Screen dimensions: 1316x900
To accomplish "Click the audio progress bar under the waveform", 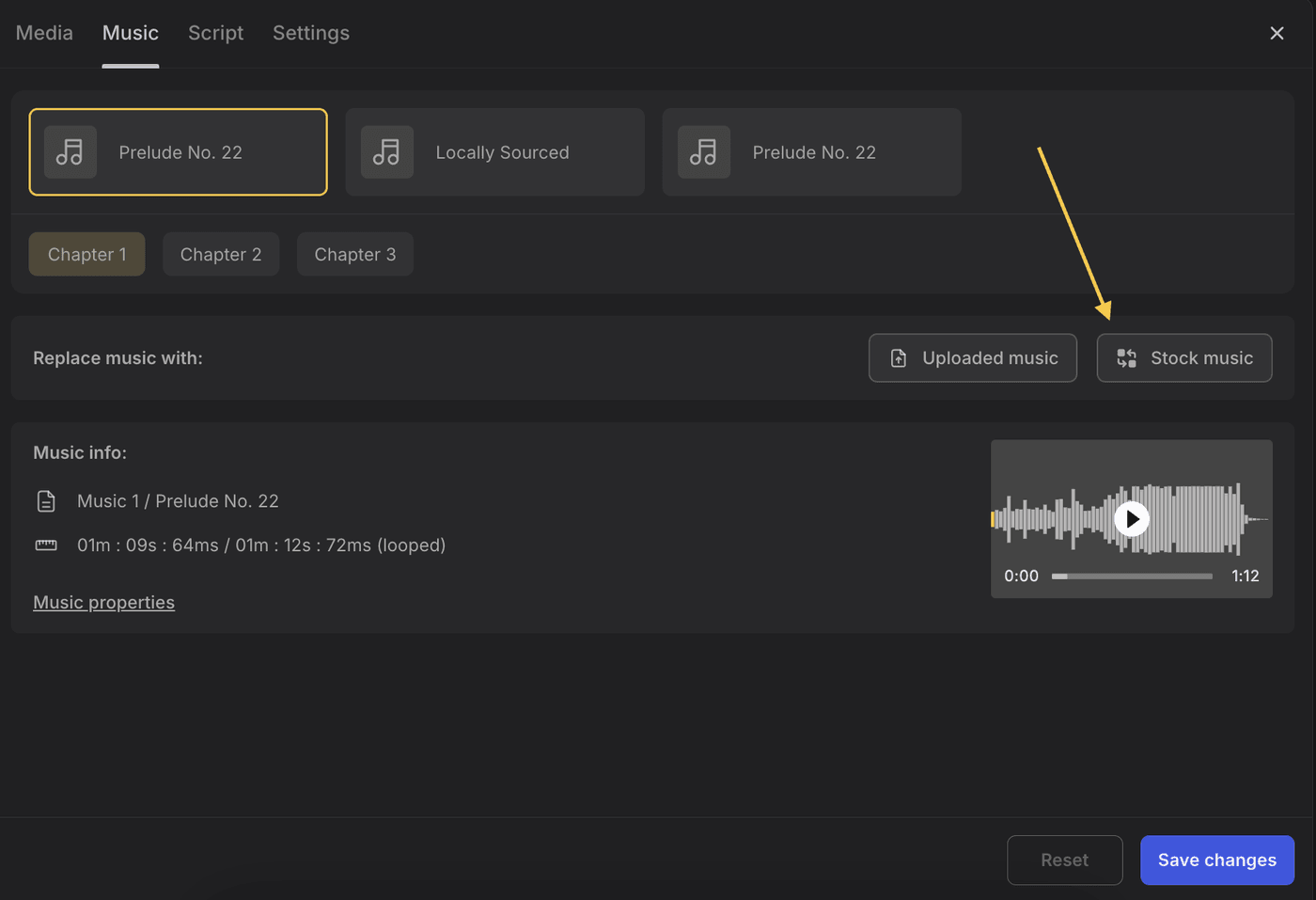I will tap(1132, 576).
